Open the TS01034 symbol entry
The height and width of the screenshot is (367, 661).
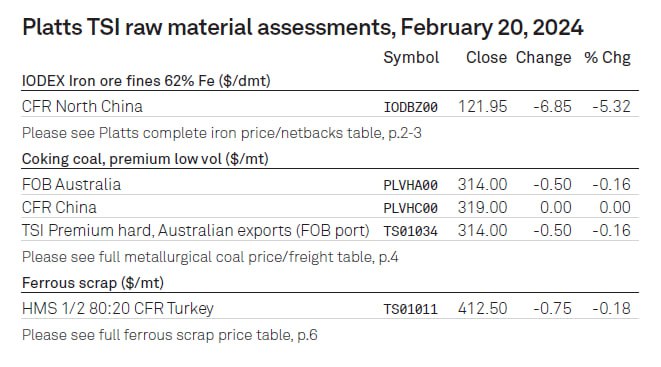410,231
